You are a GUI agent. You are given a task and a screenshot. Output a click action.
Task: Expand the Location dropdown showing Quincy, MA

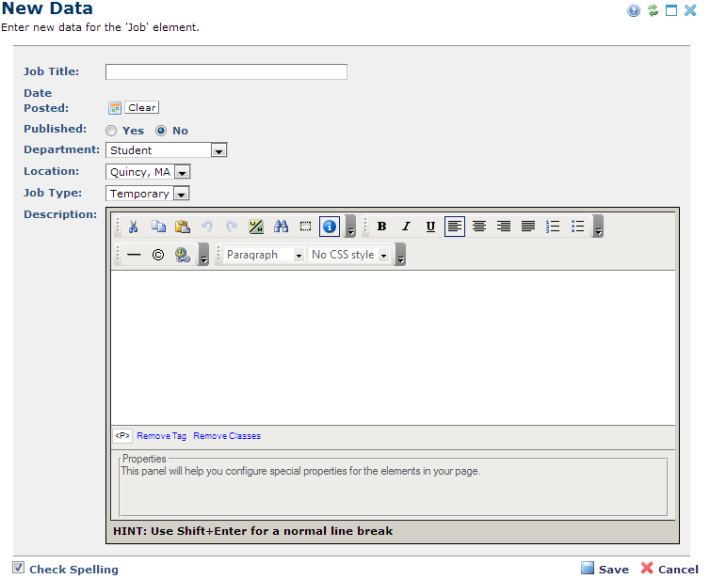[181, 172]
